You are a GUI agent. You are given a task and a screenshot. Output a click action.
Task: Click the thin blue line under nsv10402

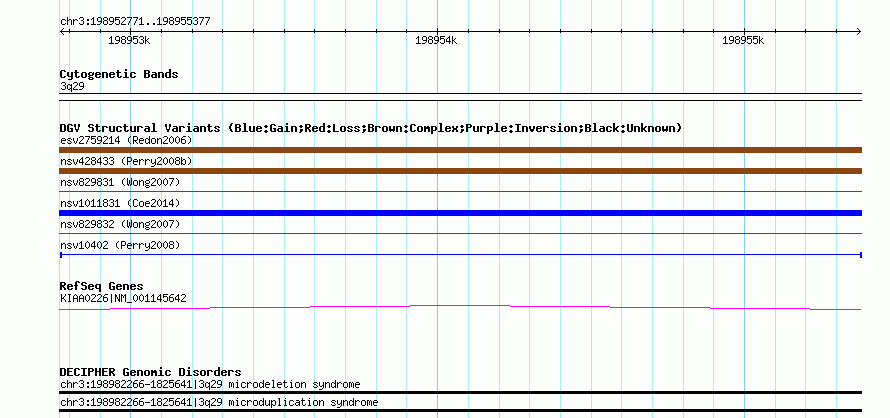click(x=460, y=255)
